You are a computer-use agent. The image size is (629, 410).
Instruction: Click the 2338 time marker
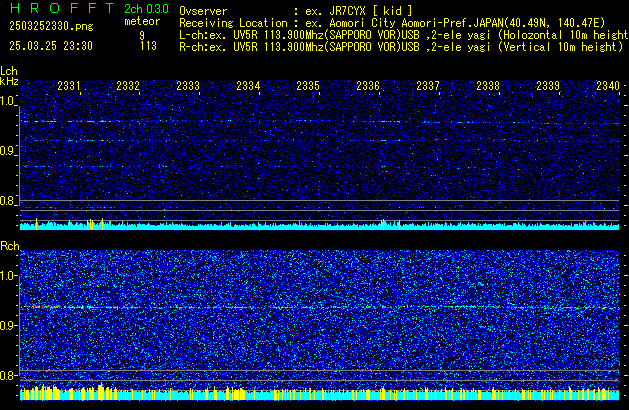(488, 86)
